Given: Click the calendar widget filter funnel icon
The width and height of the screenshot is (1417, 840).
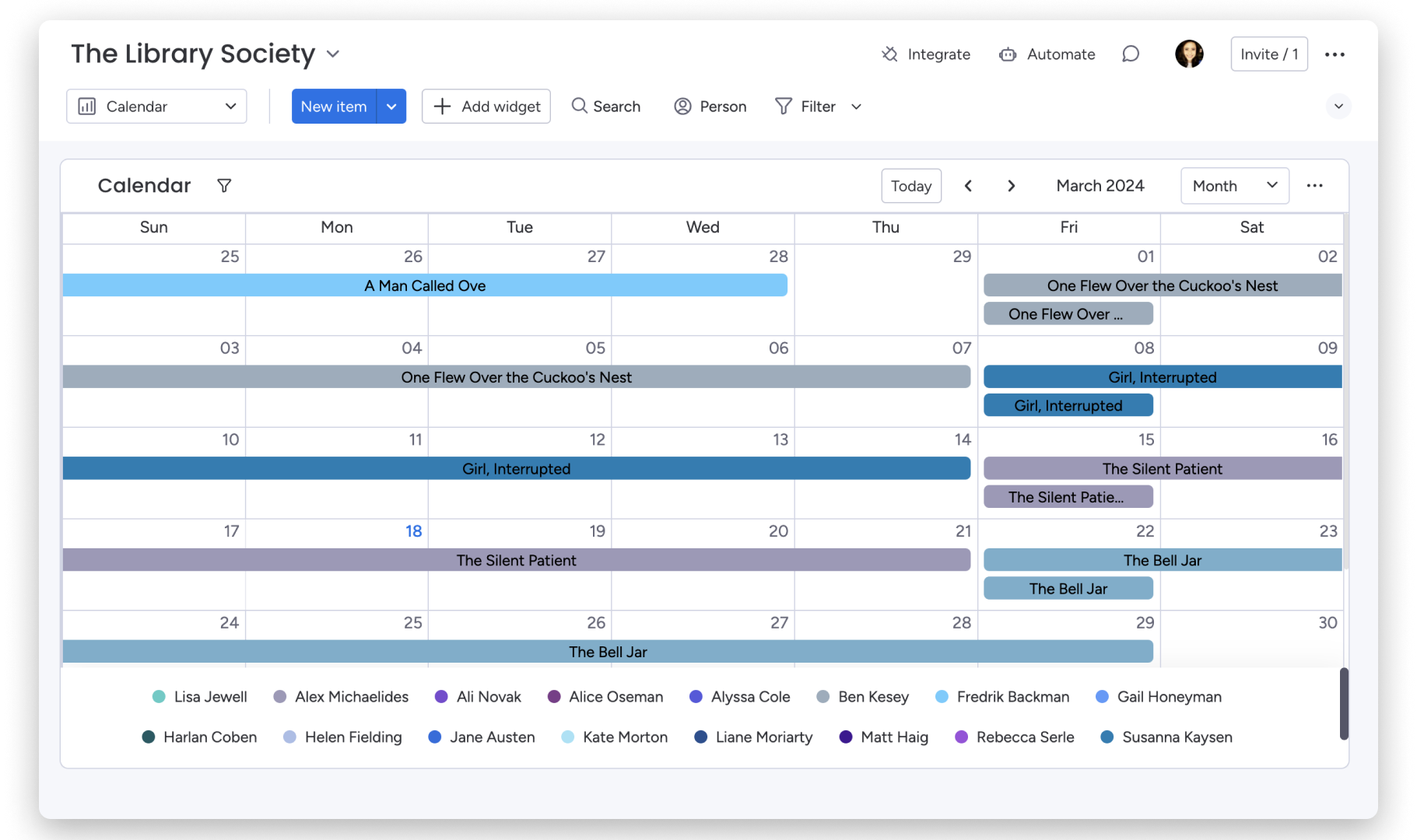Looking at the screenshot, I should (224, 185).
